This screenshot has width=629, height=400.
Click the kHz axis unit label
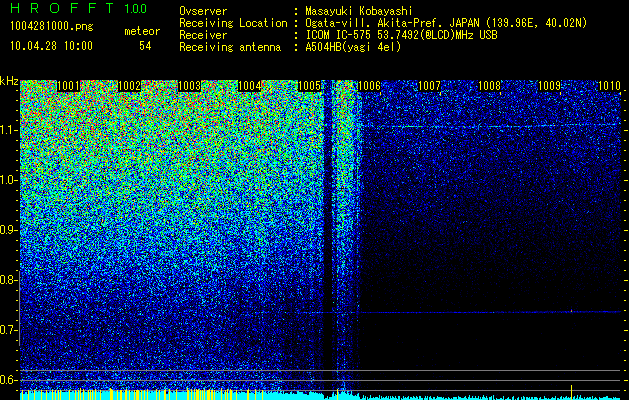[x=9, y=81]
